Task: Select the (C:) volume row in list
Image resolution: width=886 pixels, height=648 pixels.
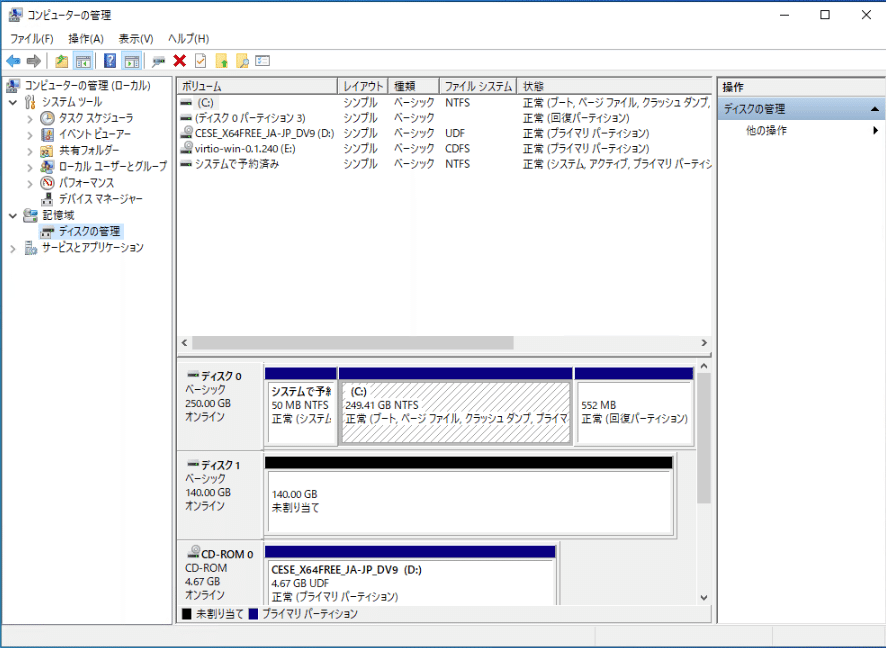Action: [444, 102]
